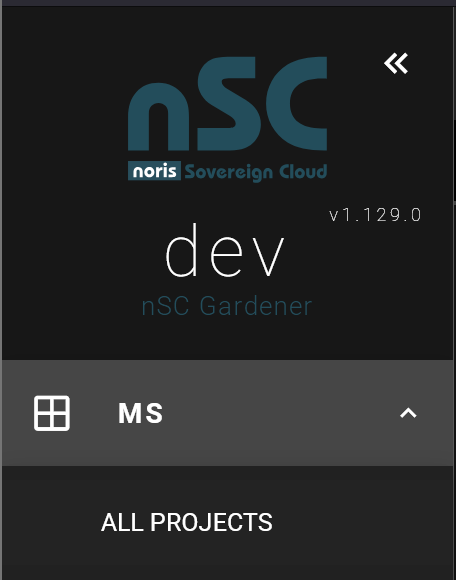Click the large nSC logo graphic
Viewport: 456px width, 580px height.
pos(227,119)
